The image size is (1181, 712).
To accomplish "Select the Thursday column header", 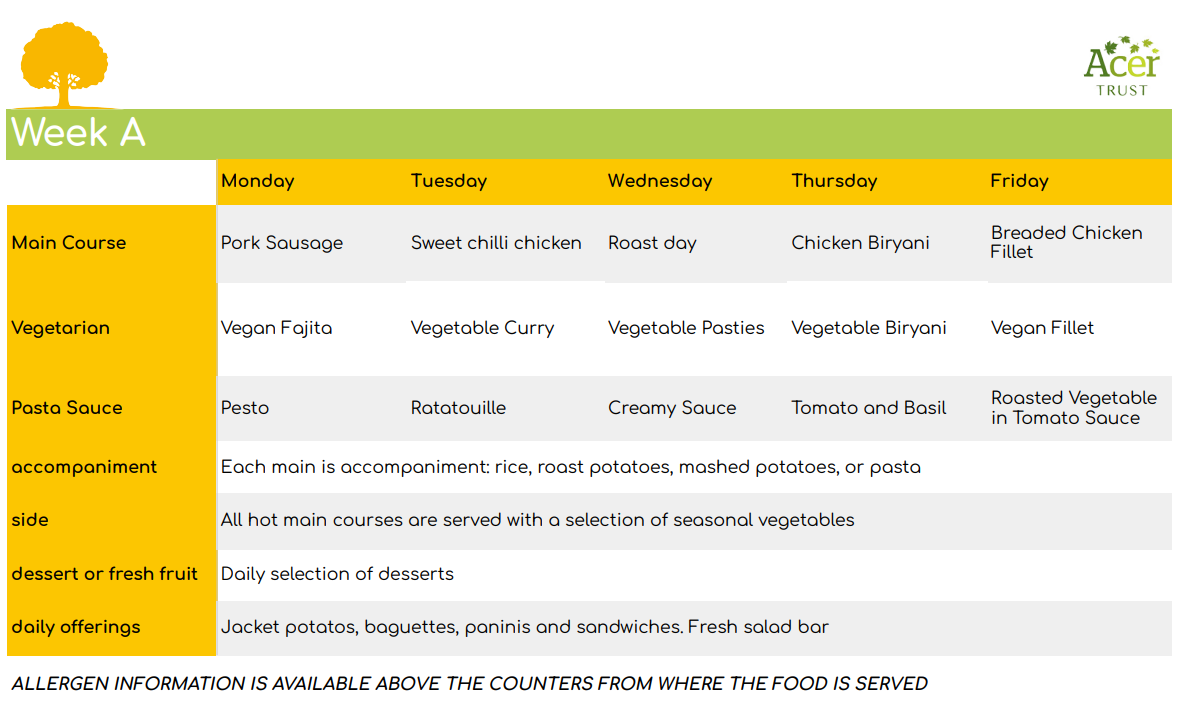I will pyautogui.click(x=835, y=181).
